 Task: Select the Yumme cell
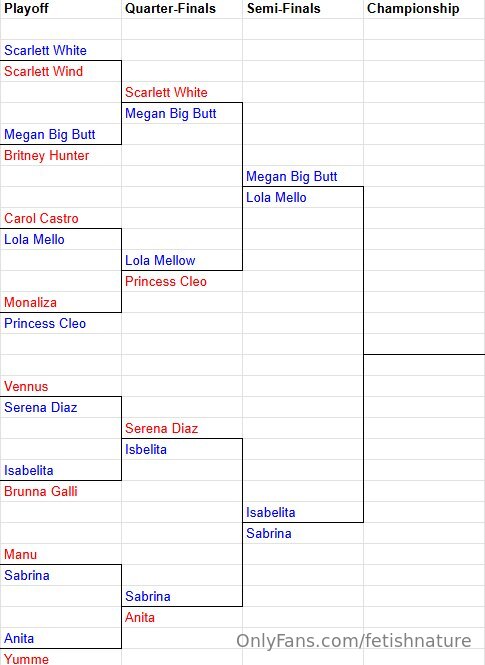61,658
